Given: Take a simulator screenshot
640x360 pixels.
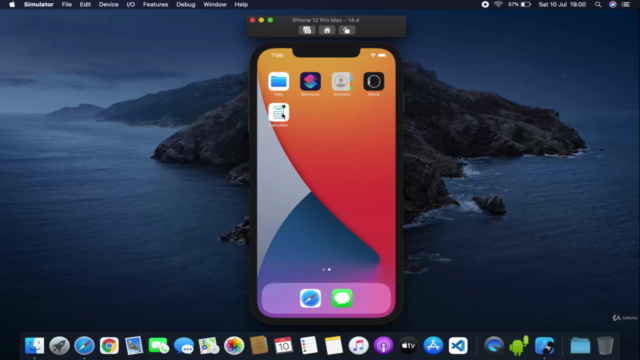Looking at the screenshot, I should coord(307,30).
